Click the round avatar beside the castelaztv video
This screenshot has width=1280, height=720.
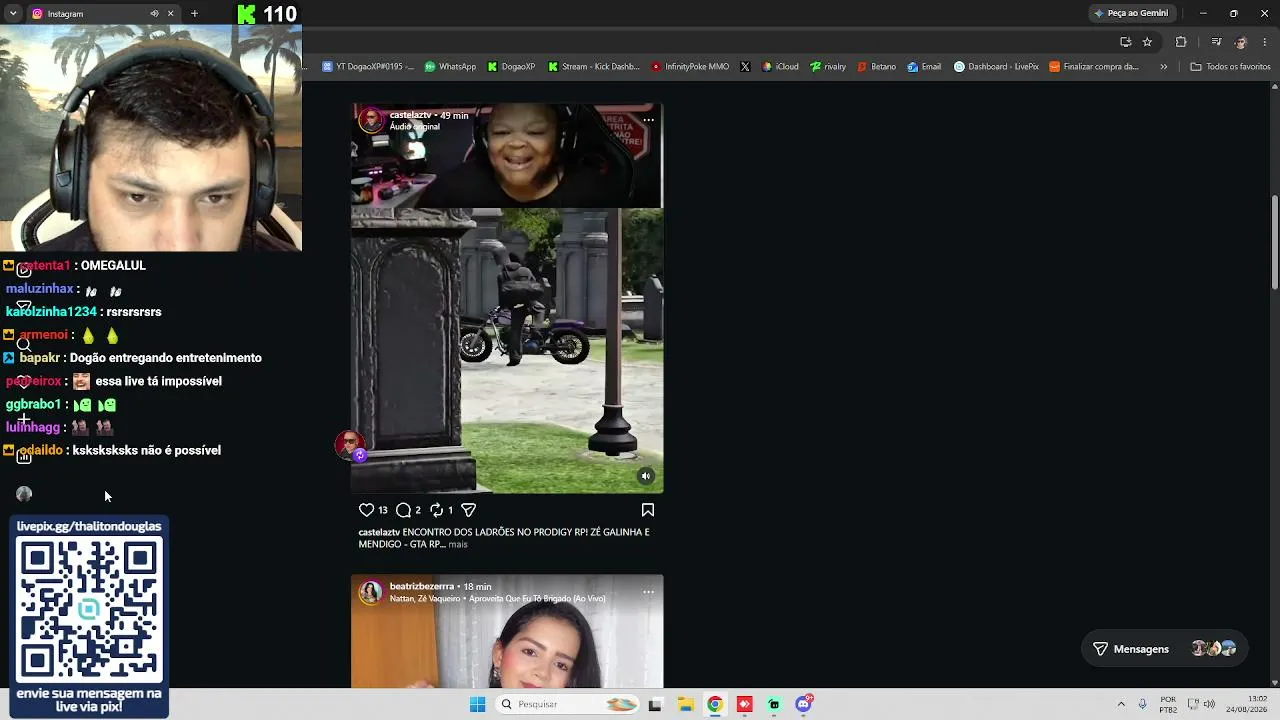click(x=349, y=445)
